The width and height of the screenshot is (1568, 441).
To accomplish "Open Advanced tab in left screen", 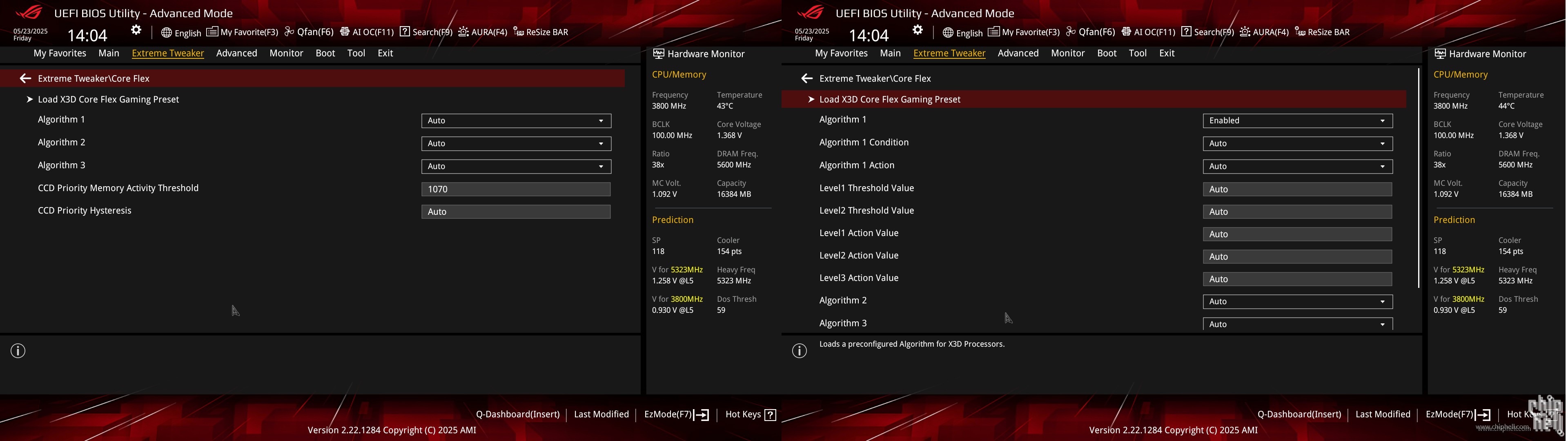I will tap(237, 53).
